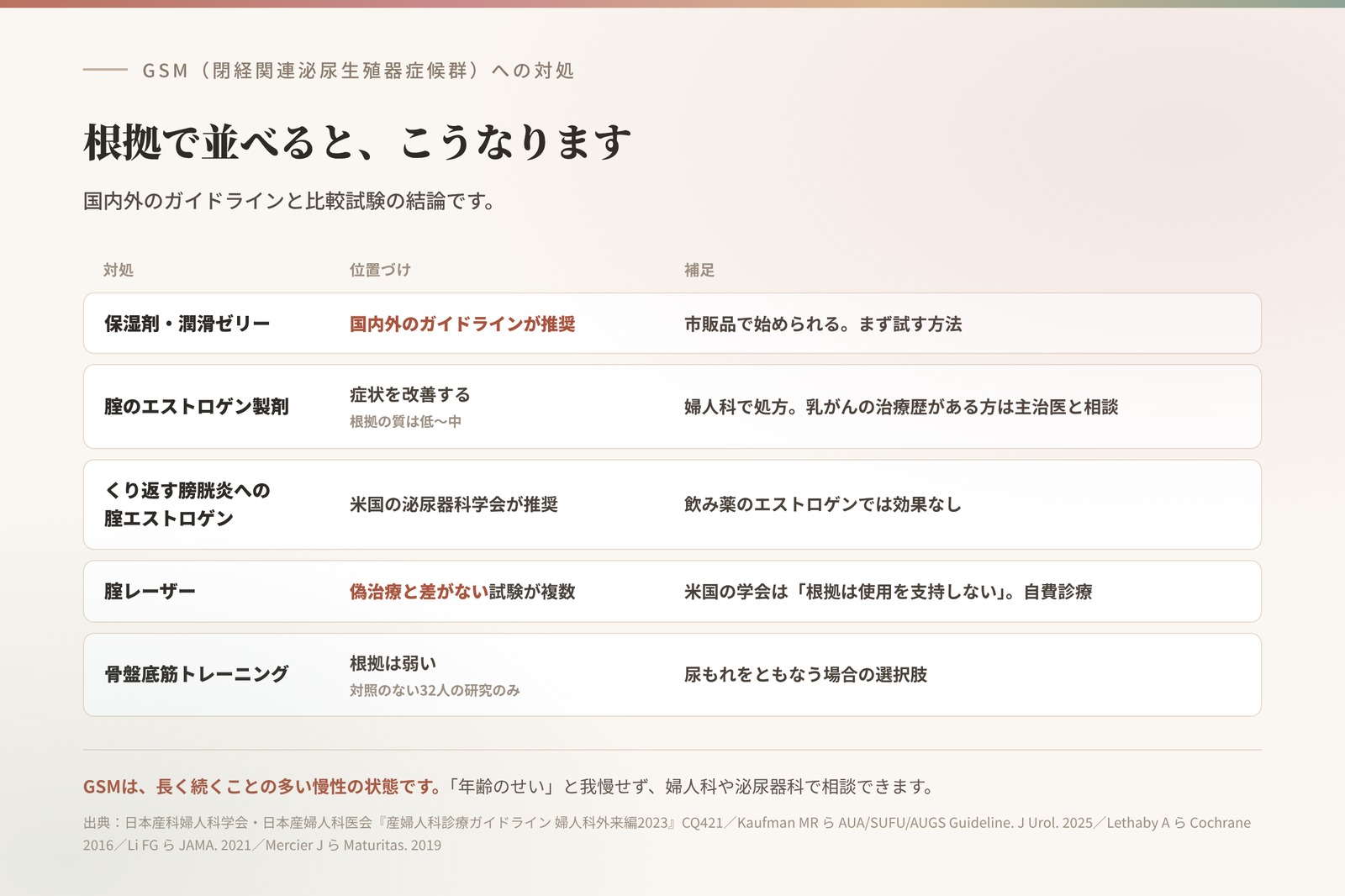Click the note 婦人科で処方。乳がんの治療歴がある方は主治医と相談
The height and width of the screenshot is (896, 1345).
tap(901, 407)
